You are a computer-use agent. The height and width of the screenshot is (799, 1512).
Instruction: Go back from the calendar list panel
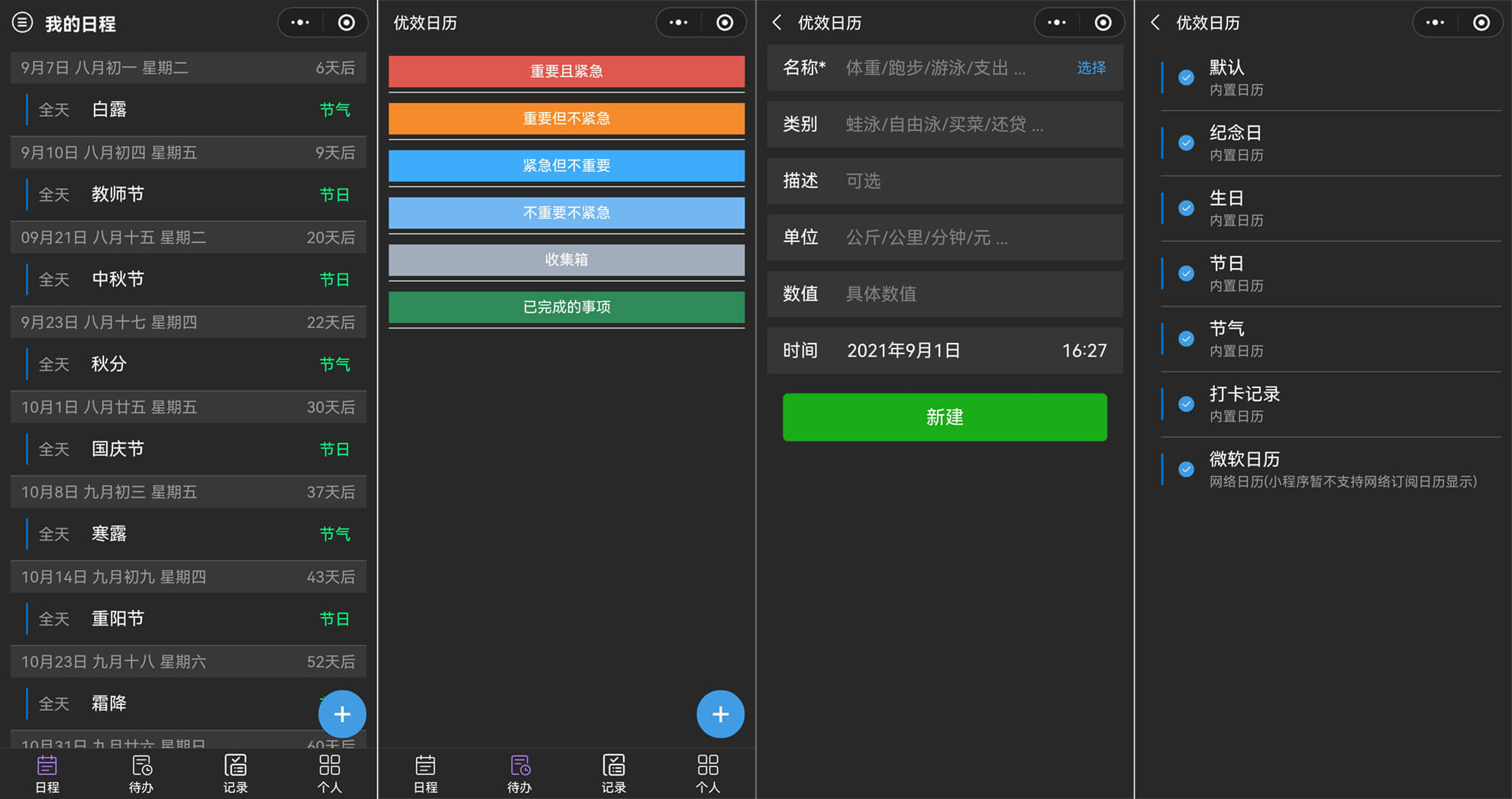point(1155,23)
